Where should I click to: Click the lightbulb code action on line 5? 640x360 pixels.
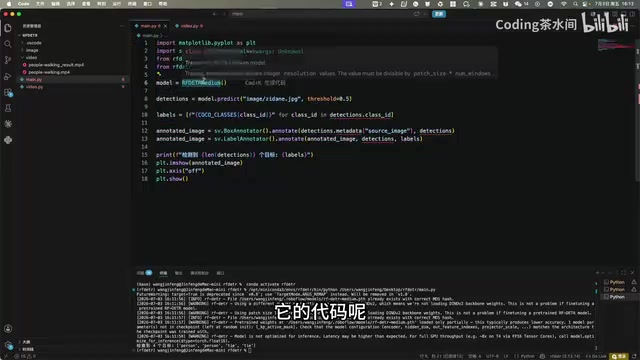pyautogui.click(x=159, y=74)
